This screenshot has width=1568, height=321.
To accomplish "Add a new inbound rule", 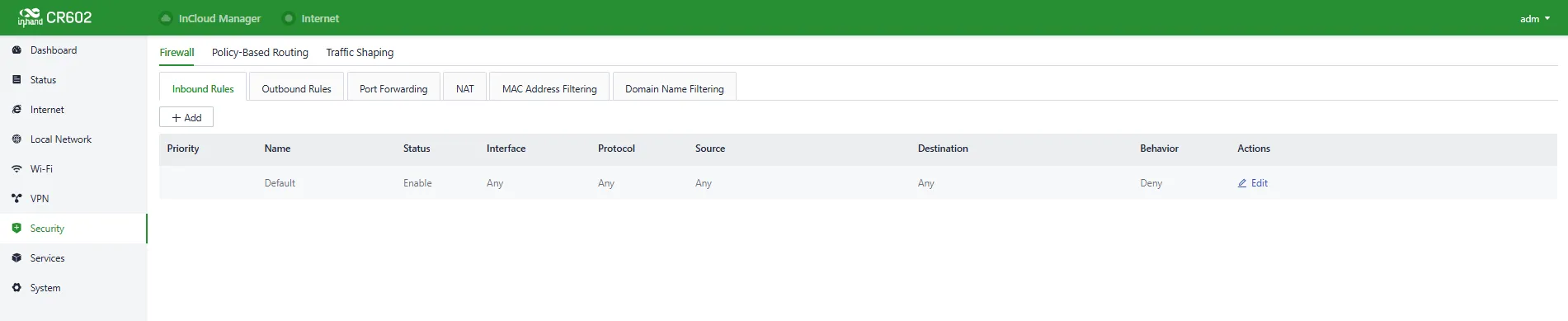I will pyautogui.click(x=186, y=117).
